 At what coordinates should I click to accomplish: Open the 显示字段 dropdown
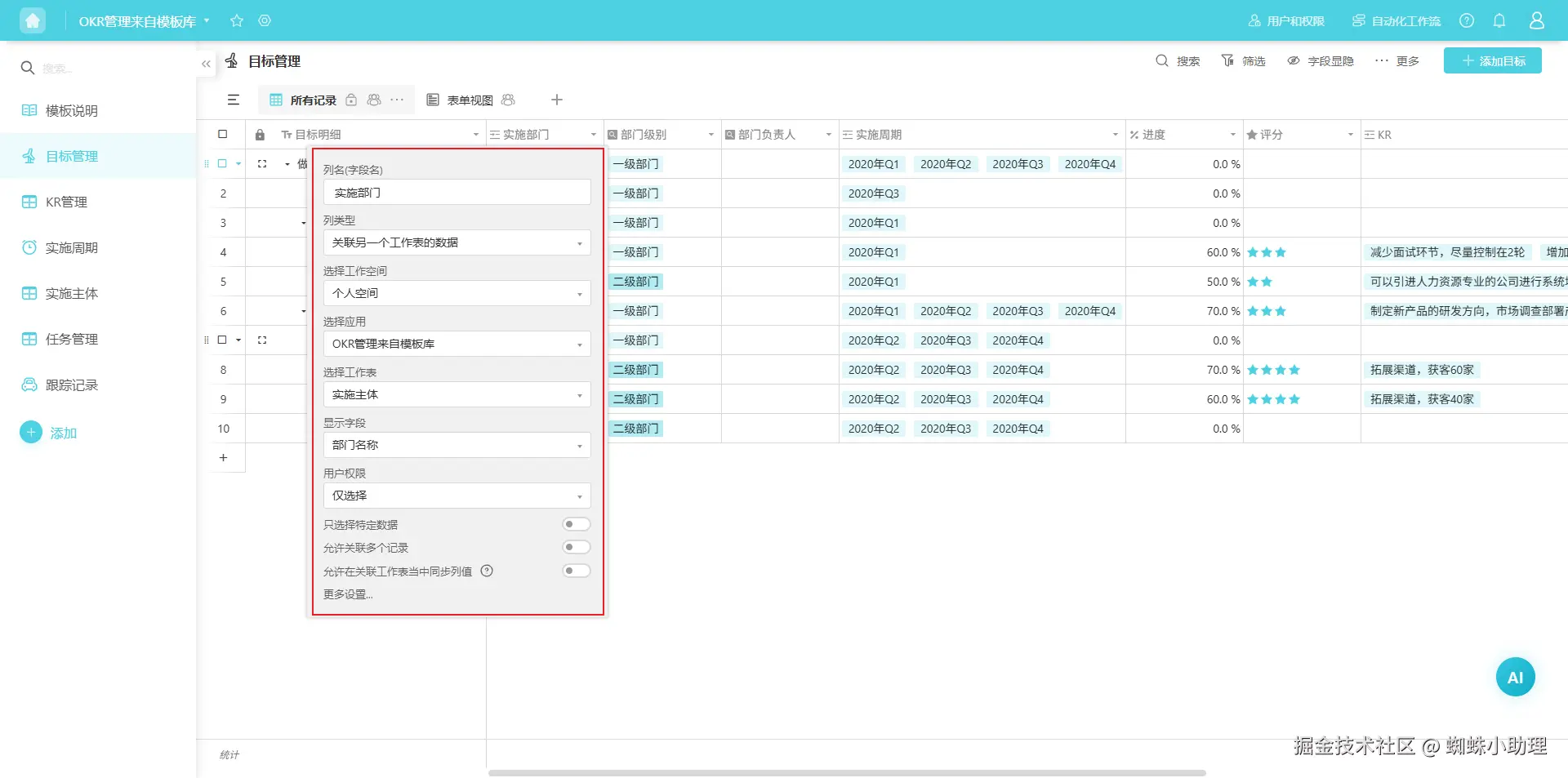(x=457, y=445)
